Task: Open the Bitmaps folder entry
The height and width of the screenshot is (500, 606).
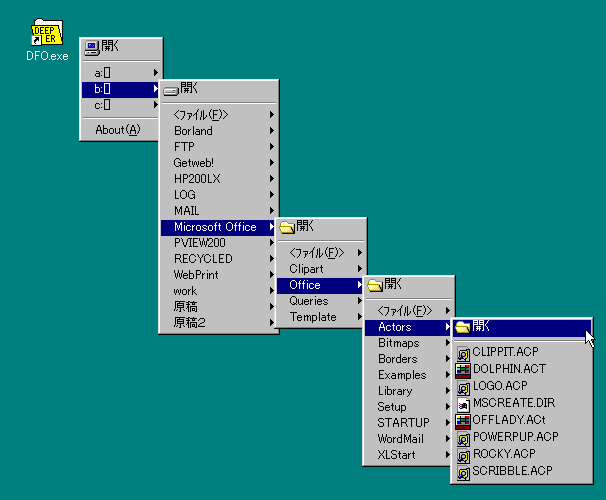Action: click(x=409, y=343)
